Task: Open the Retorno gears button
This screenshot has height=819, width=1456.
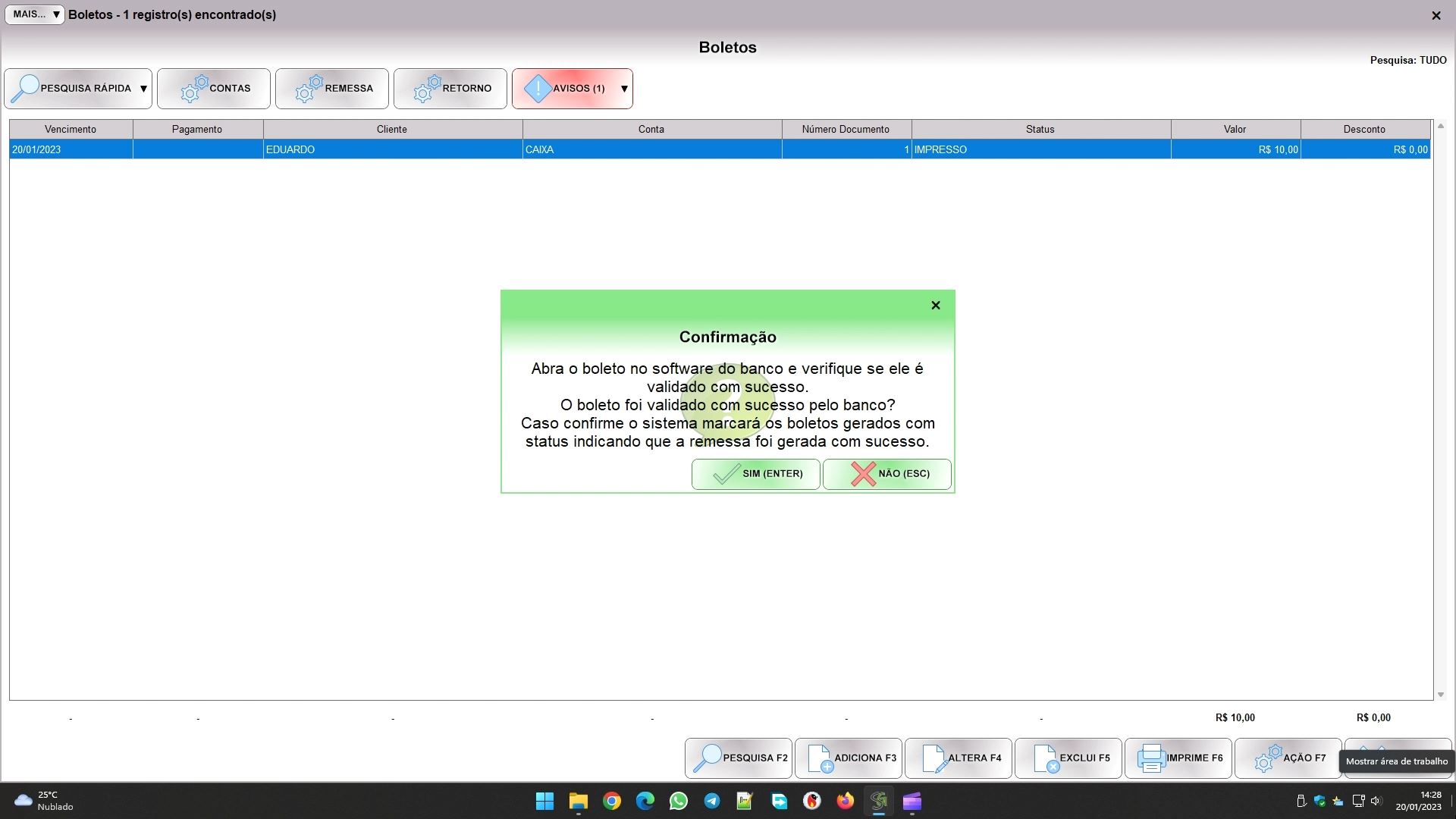Action: (428, 89)
